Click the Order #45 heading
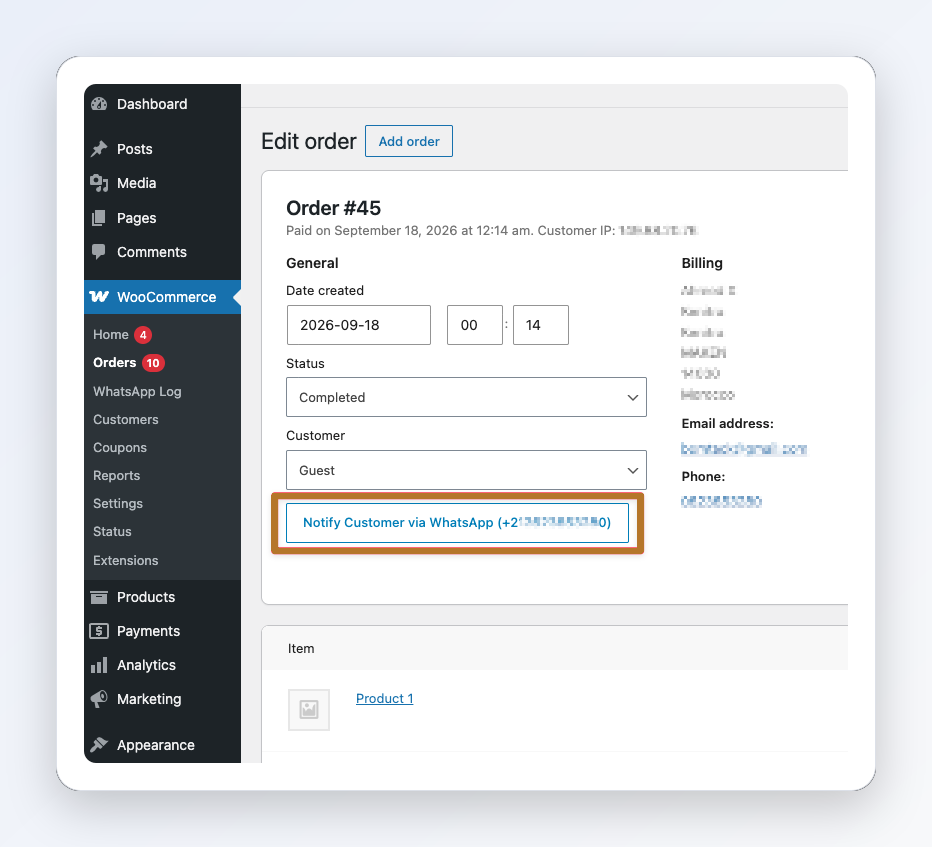 point(333,209)
